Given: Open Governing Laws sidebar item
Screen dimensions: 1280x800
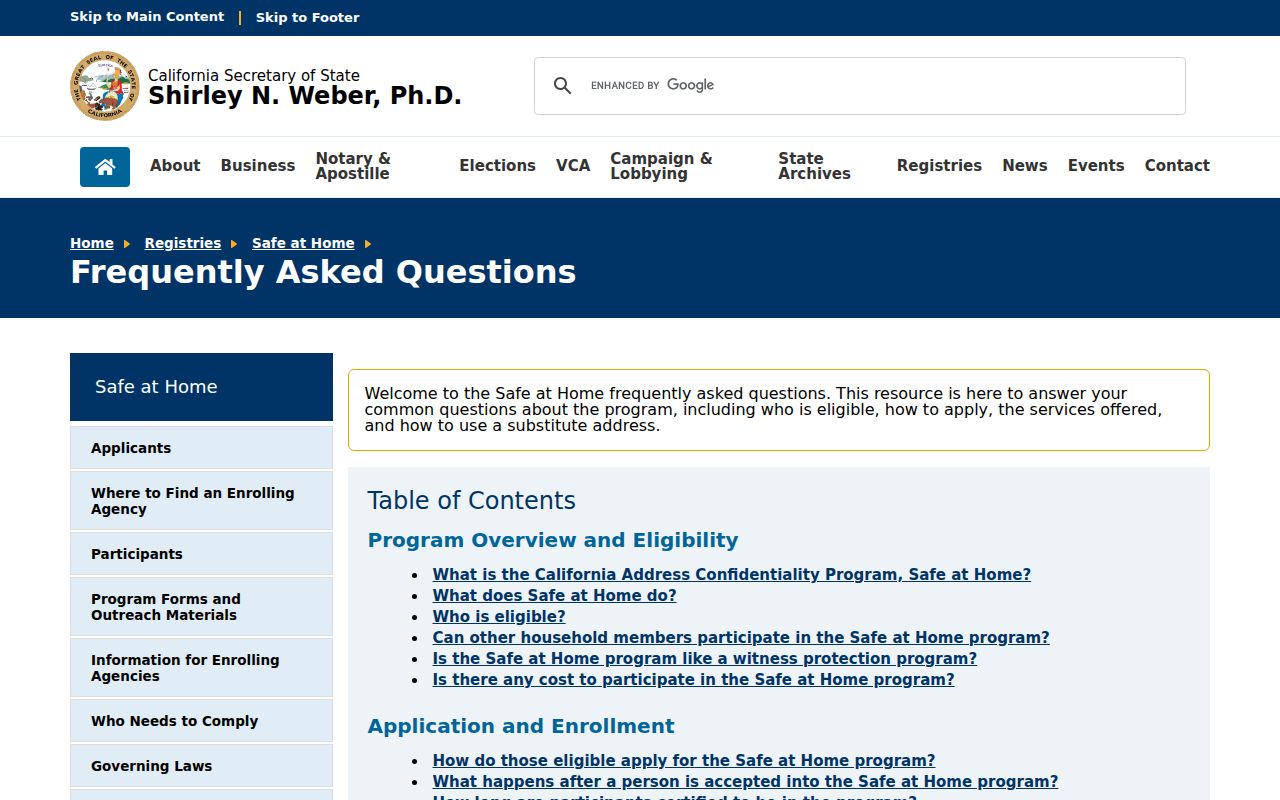Looking at the screenshot, I should click(x=201, y=766).
